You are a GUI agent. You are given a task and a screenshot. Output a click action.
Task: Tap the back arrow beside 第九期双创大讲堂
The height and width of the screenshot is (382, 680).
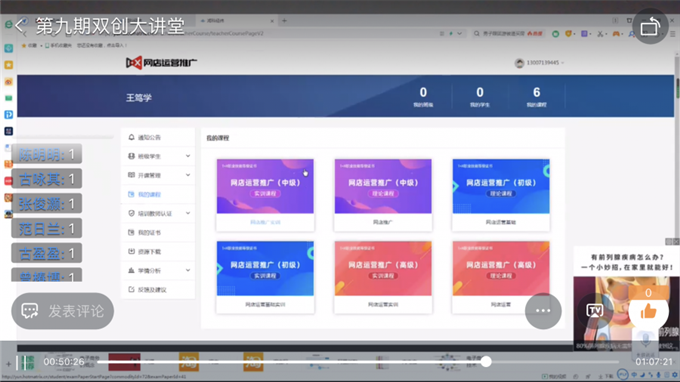tap(19, 26)
